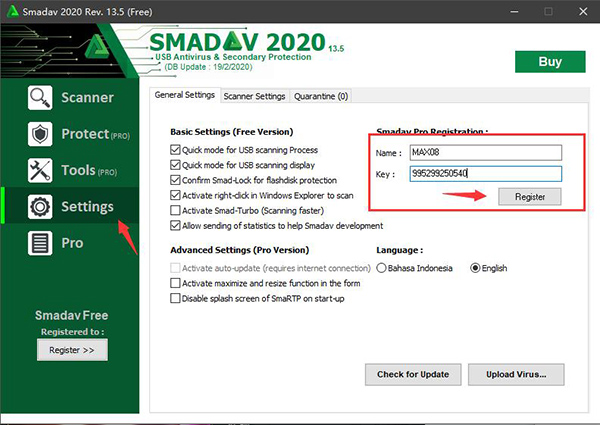Enable Activate maximize and resize function
The height and width of the screenshot is (425, 600).
click(175, 283)
